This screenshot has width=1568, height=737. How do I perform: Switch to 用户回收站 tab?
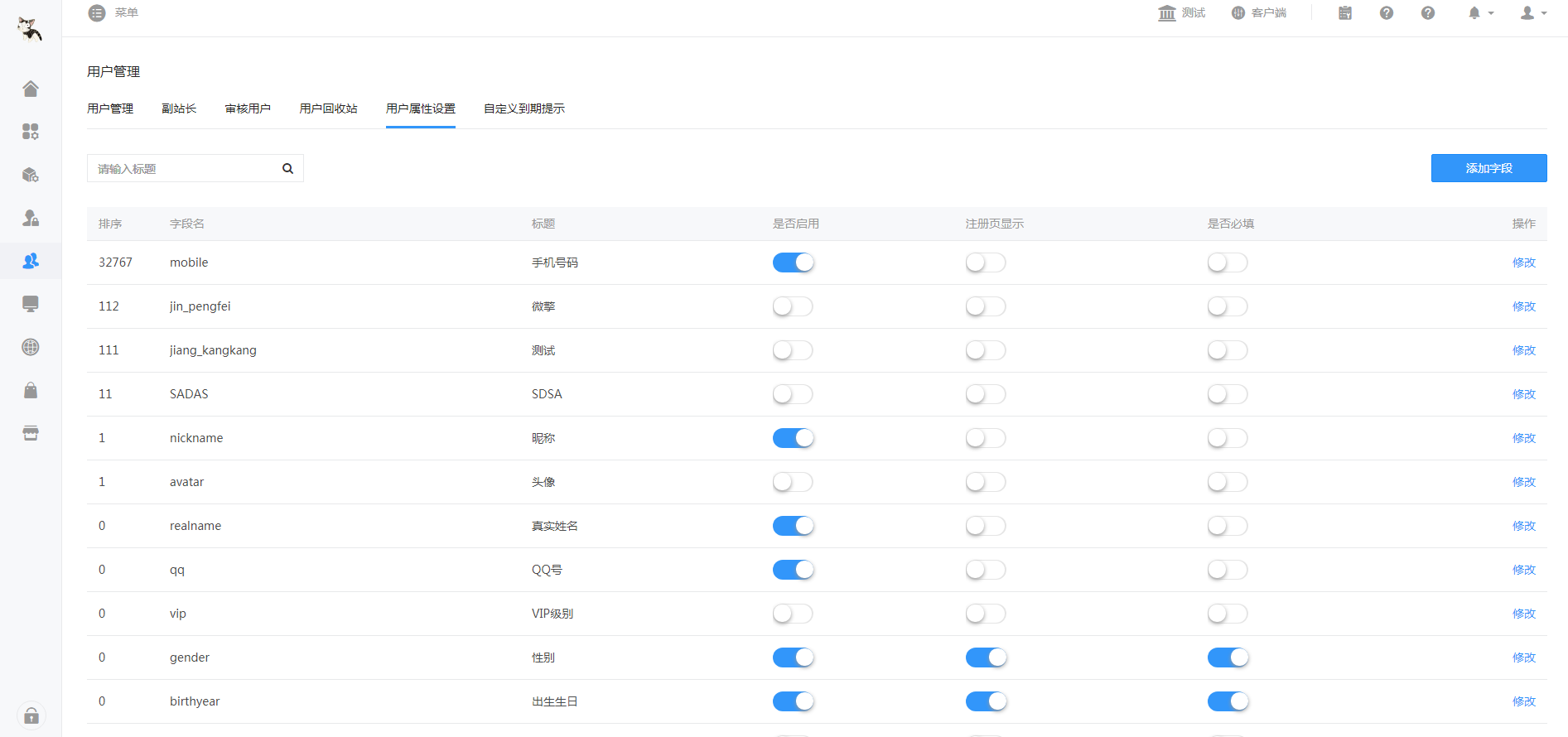328,108
